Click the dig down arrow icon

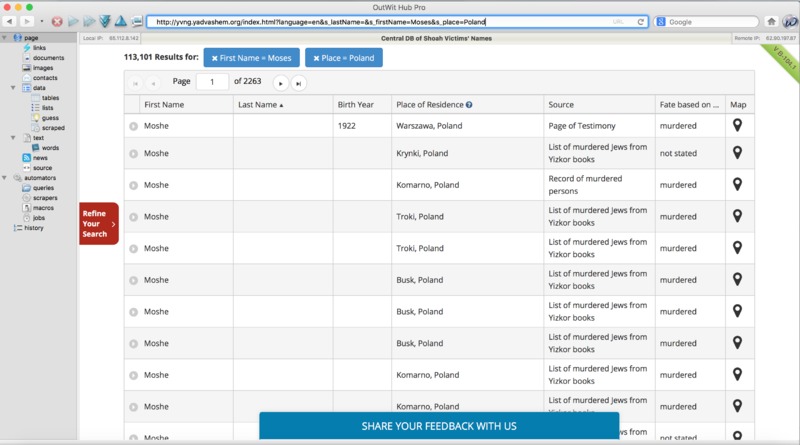tap(105, 21)
